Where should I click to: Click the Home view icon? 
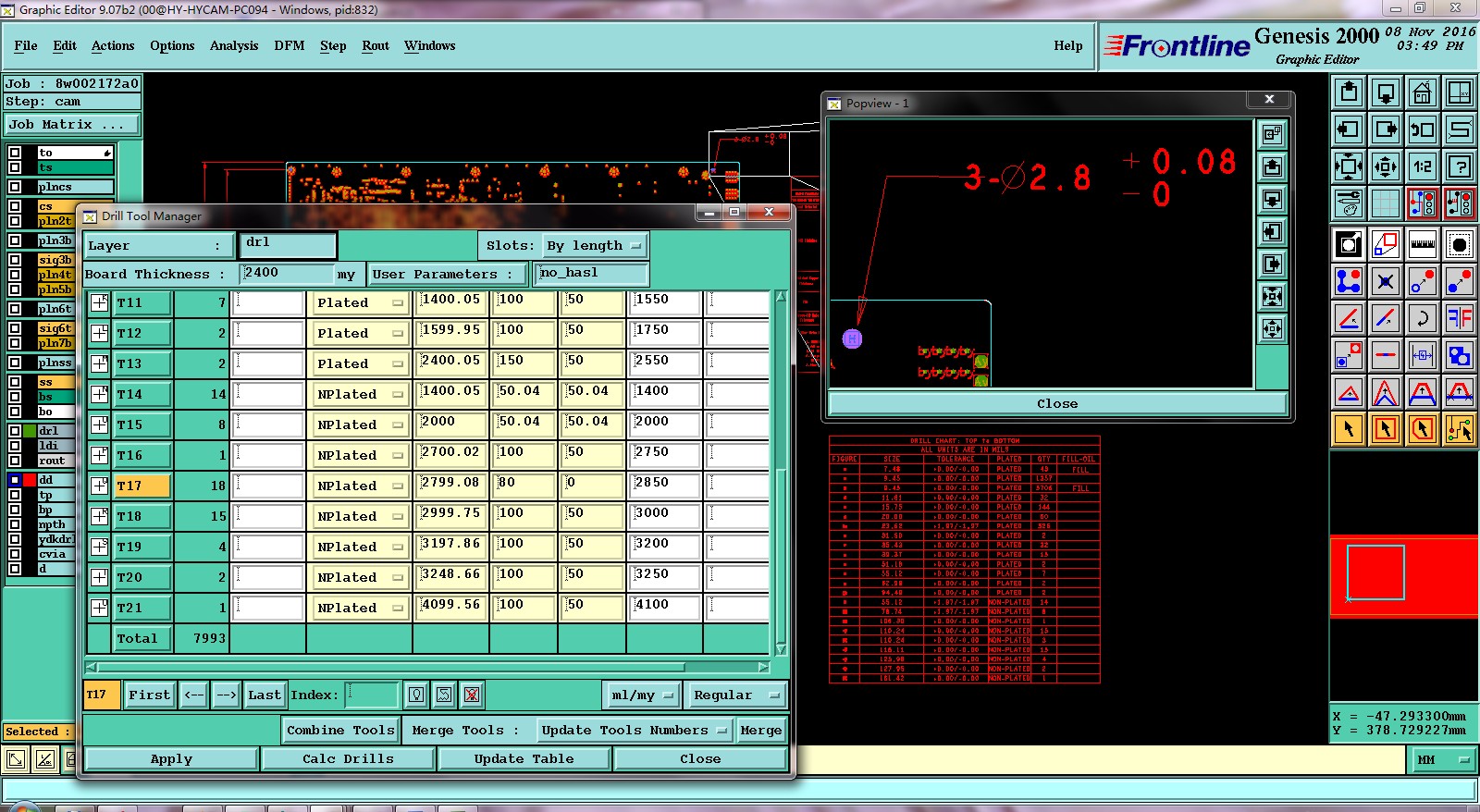pyautogui.click(x=1422, y=92)
